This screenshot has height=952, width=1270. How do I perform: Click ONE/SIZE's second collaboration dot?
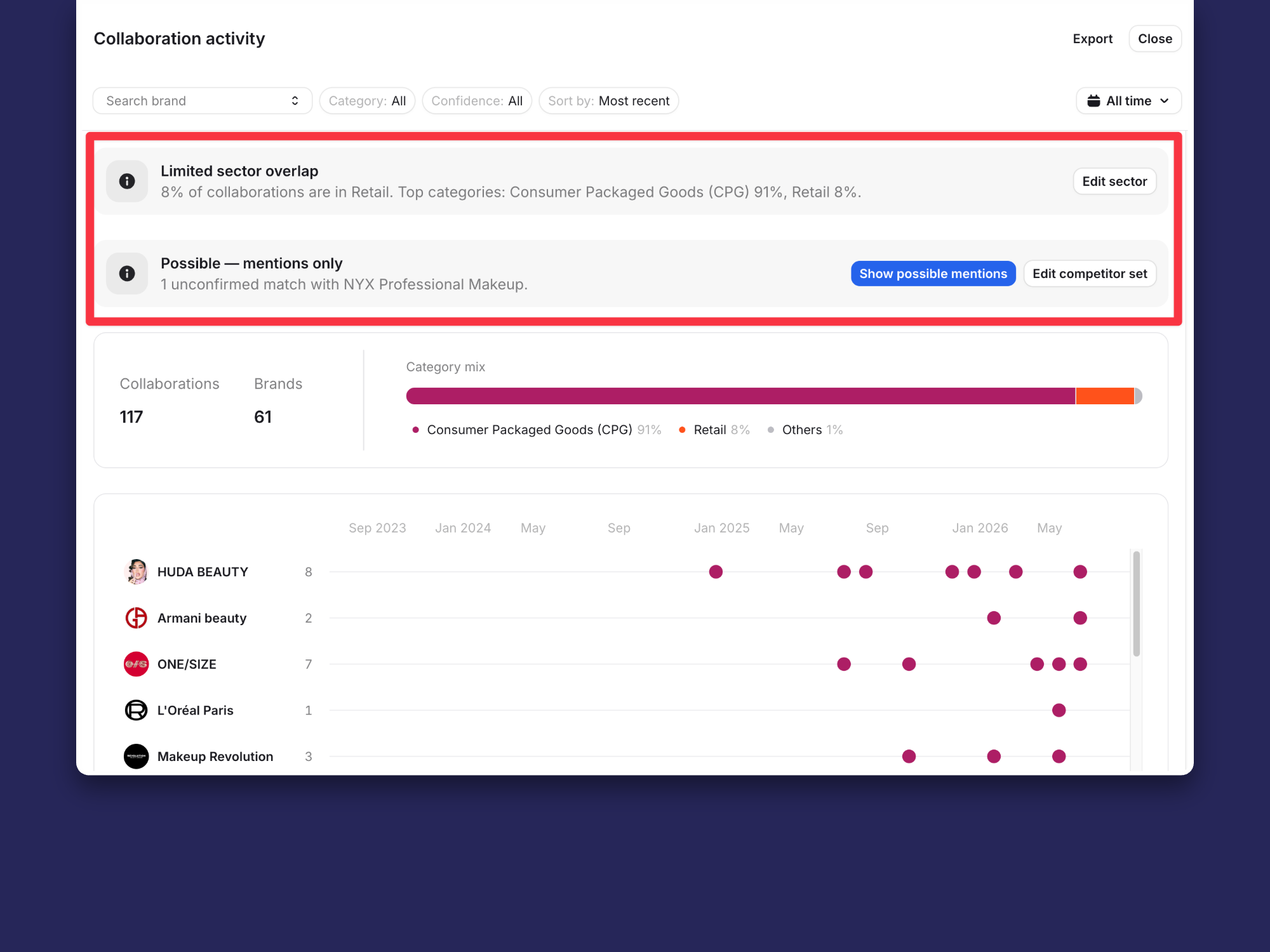tap(909, 664)
